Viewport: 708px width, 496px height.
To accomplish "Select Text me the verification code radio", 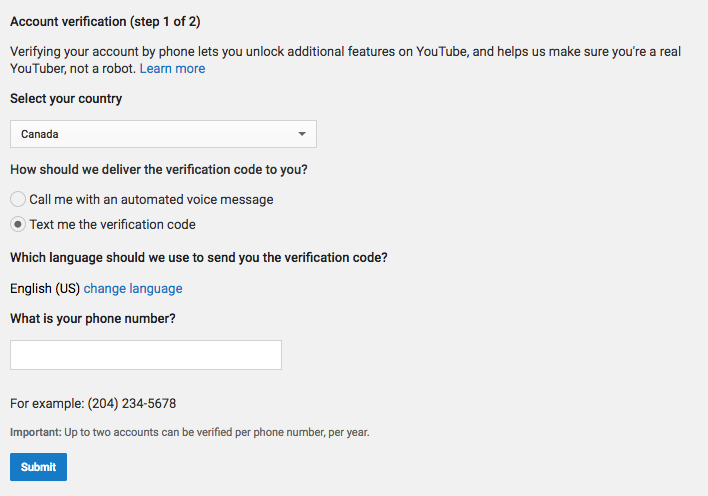I will tap(18, 224).
